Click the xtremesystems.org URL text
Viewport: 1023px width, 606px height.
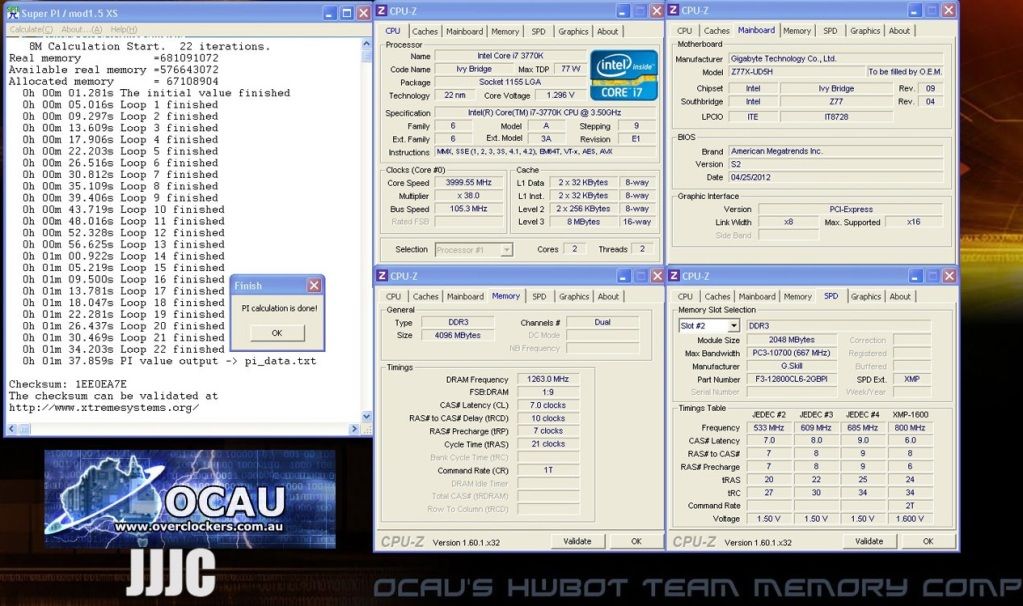tap(104, 408)
